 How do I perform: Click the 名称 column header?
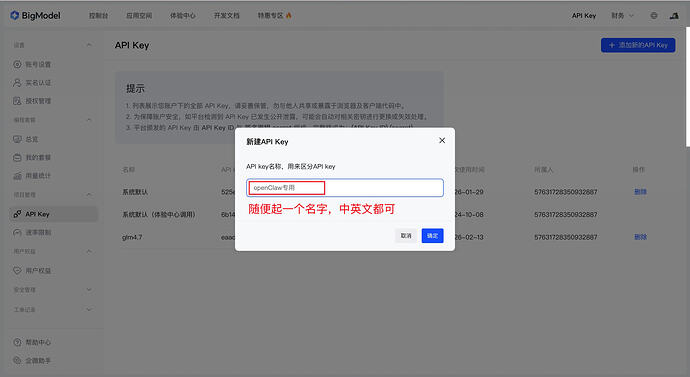128,169
